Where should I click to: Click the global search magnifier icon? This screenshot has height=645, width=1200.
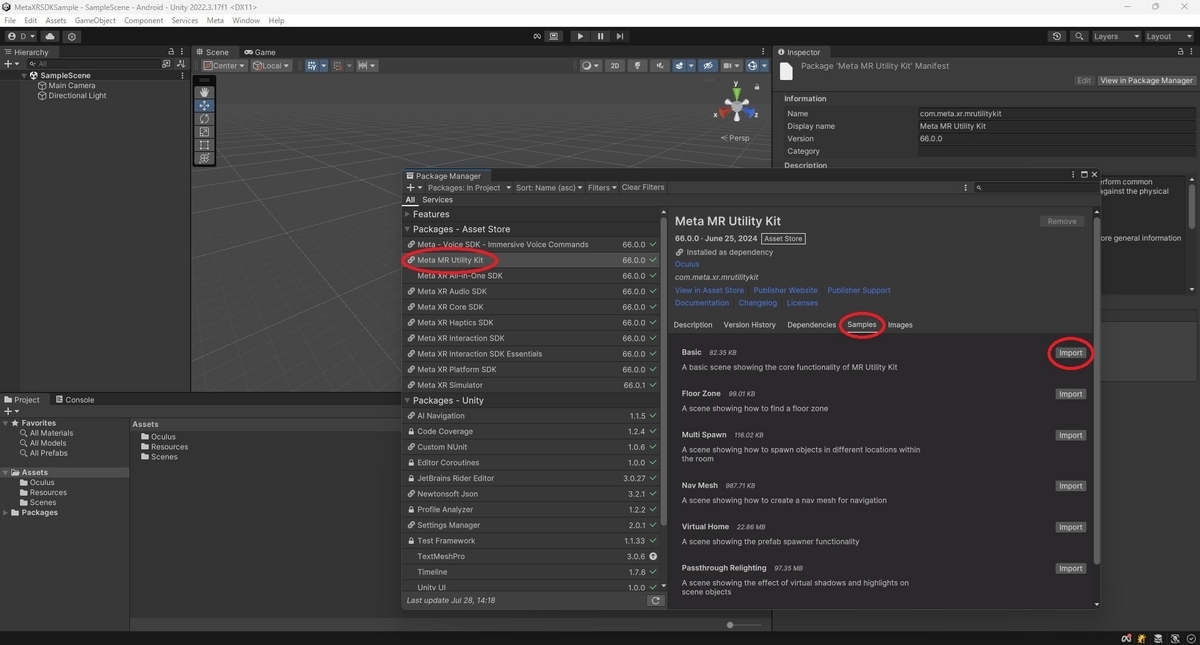click(1079, 36)
